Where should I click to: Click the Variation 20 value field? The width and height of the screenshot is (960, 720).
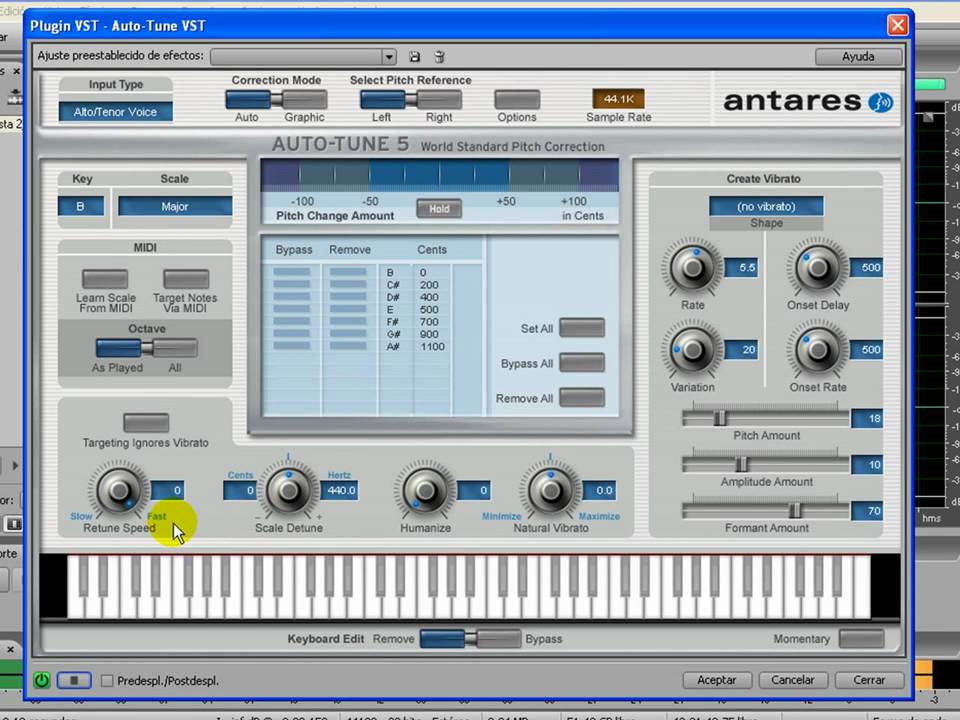[741, 350]
